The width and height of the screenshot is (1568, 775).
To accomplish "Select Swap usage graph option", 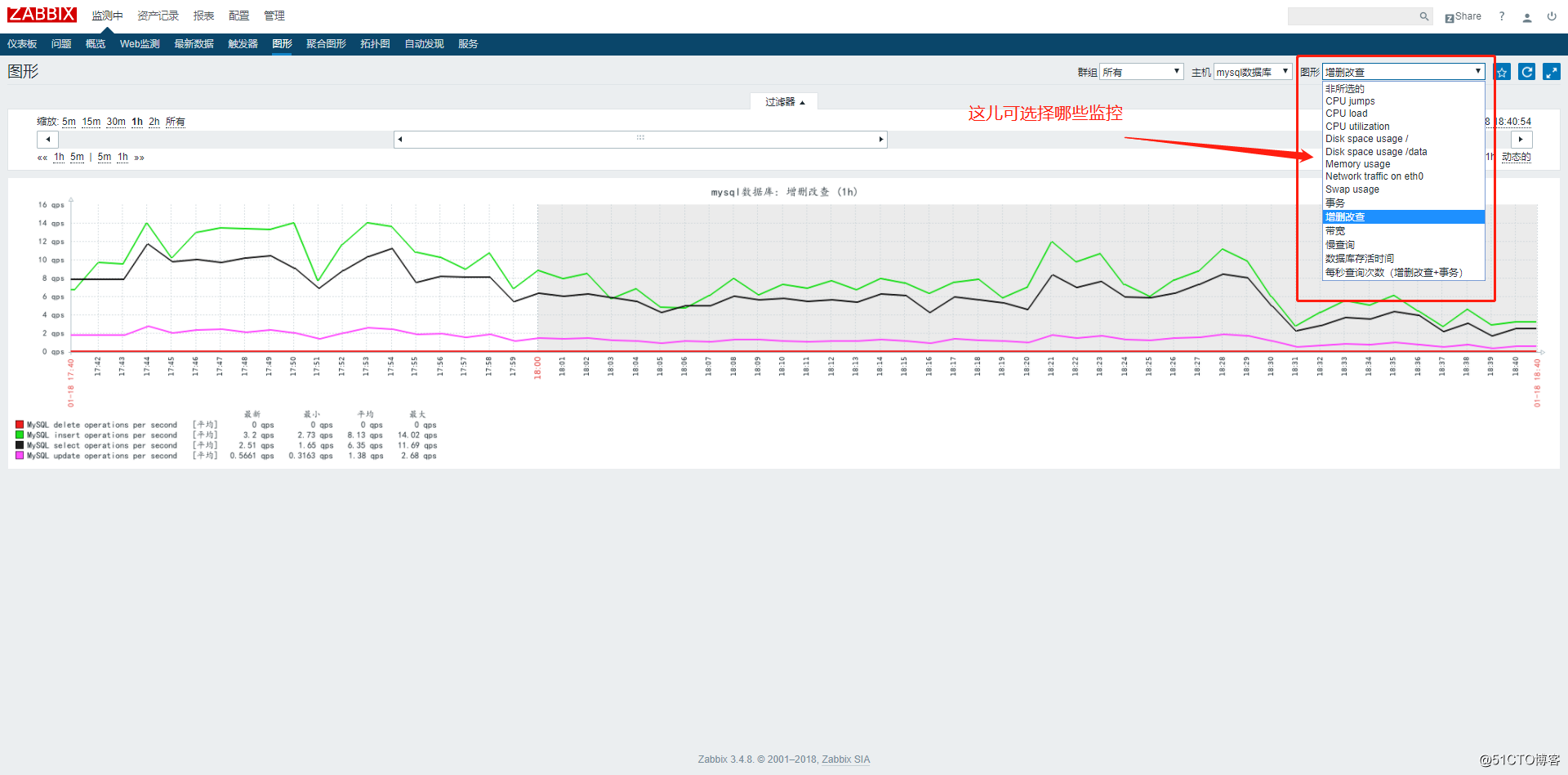I will click(x=1403, y=189).
